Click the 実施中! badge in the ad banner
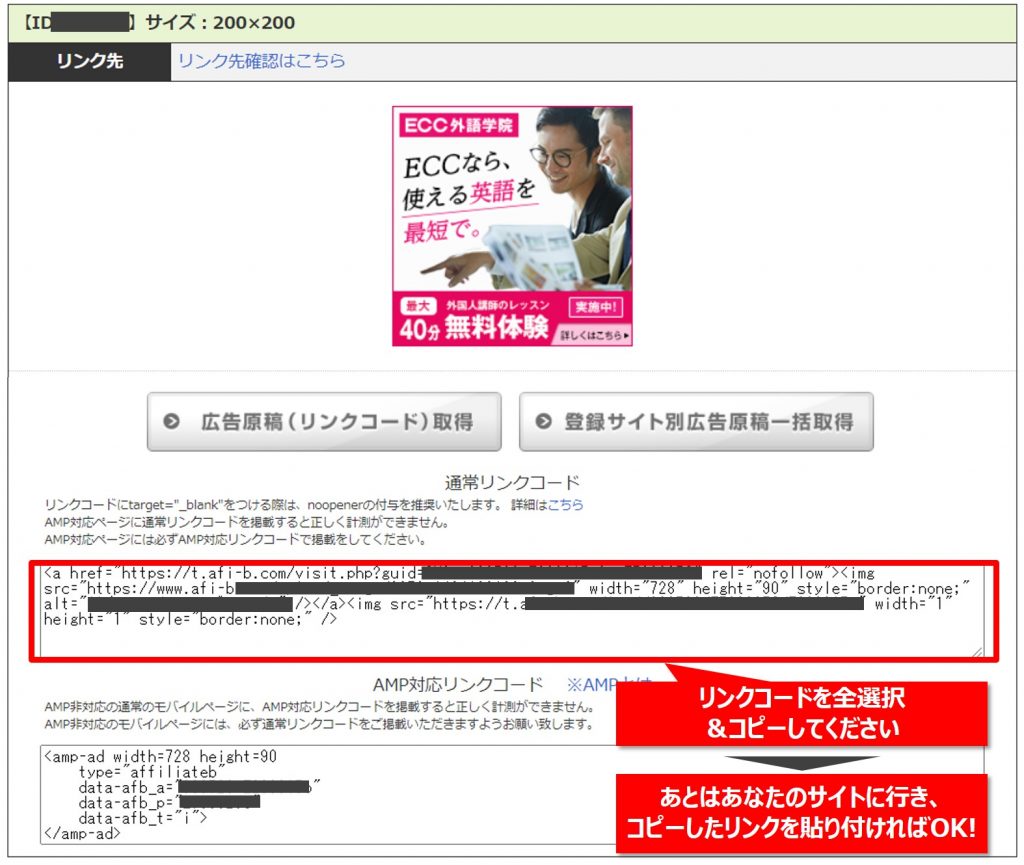Viewport: 1024px width, 865px height. 597,306
